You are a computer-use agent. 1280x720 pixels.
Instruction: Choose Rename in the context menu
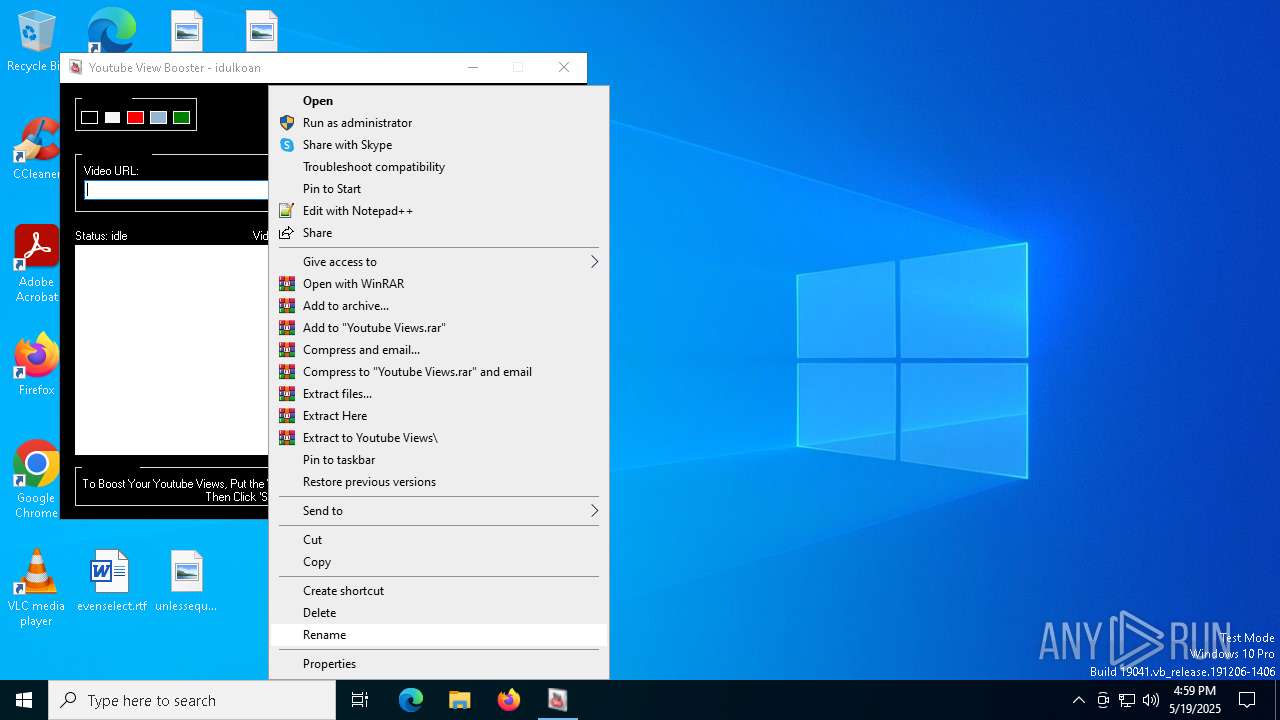[439, 635]
